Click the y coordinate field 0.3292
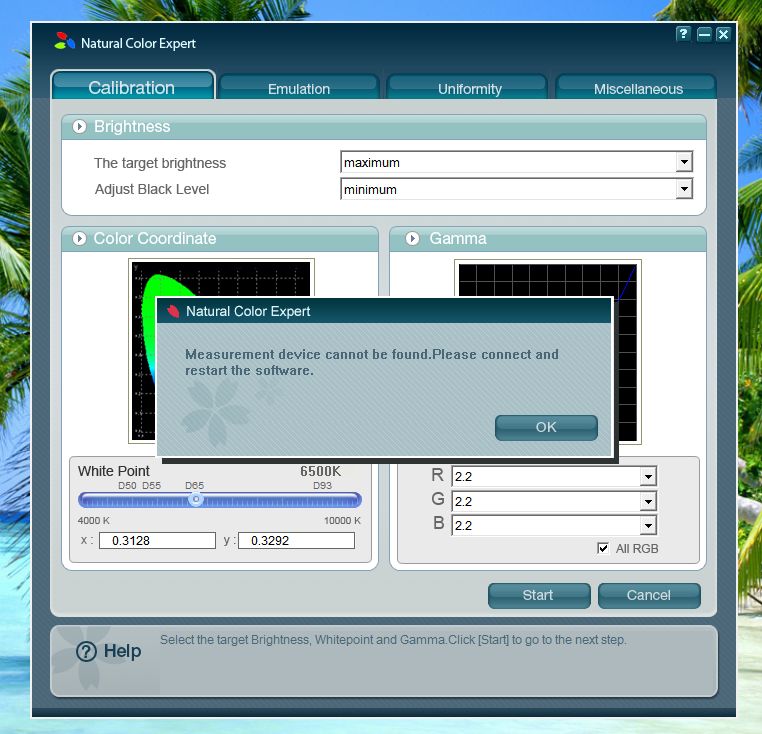 (296, 541)
